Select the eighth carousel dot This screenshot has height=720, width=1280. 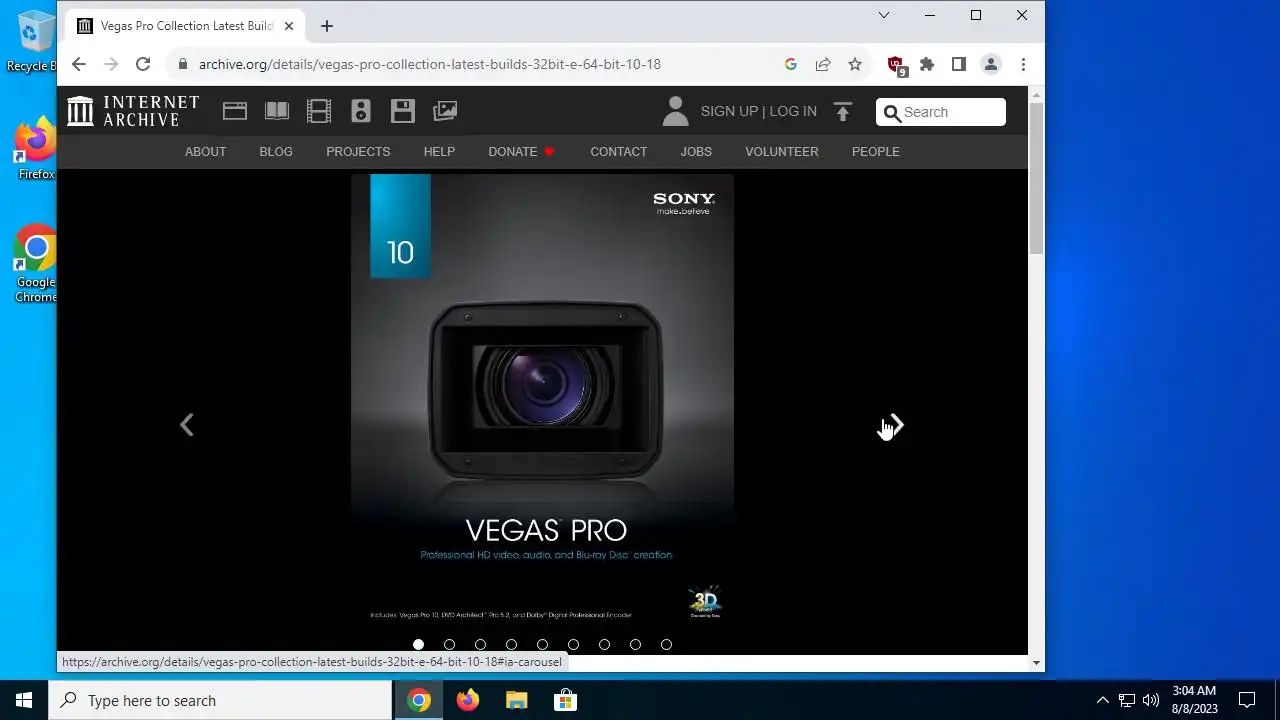click(635, 645)
